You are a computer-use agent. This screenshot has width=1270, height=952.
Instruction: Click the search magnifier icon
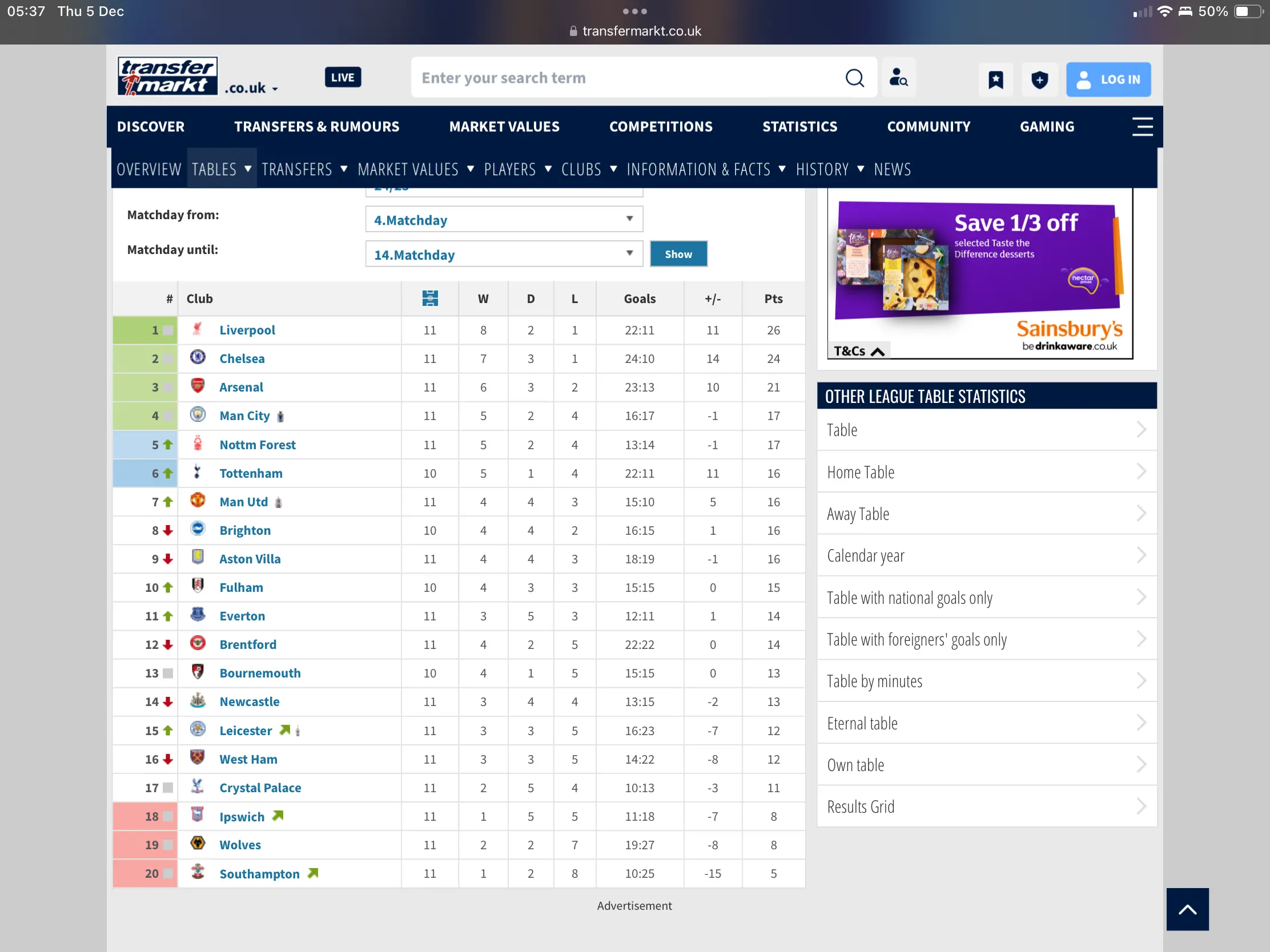854,78
